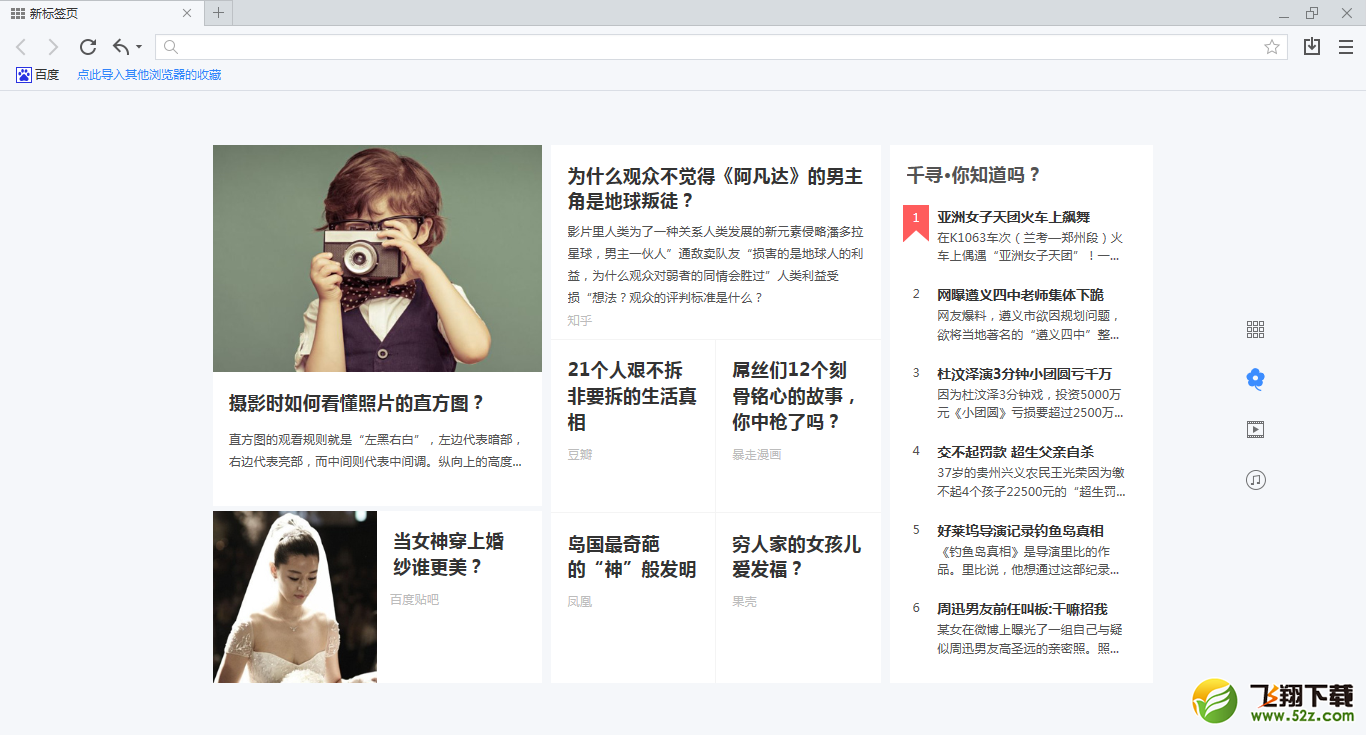Screen dimensions: 1366x735
Task: Click the video icon in the right sidebar
Action: tap(1256, 430)
